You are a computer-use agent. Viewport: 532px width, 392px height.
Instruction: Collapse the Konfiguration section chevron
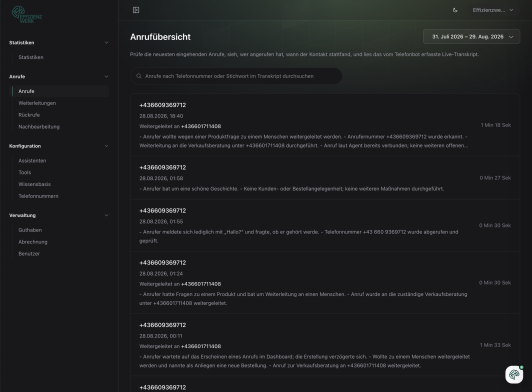(106, 146)
